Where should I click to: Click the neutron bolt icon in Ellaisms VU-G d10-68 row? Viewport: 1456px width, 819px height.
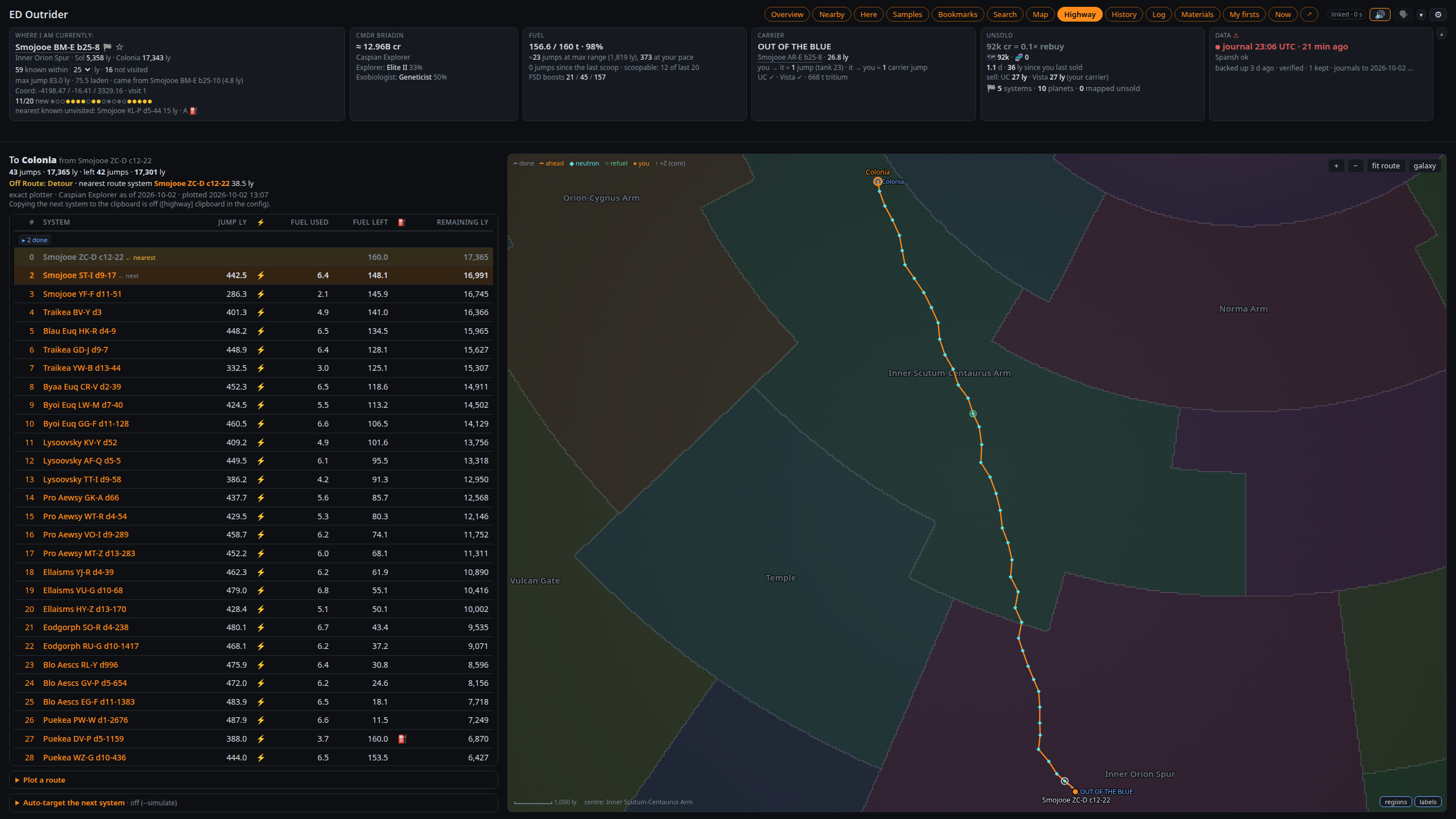tap(260, 590)
